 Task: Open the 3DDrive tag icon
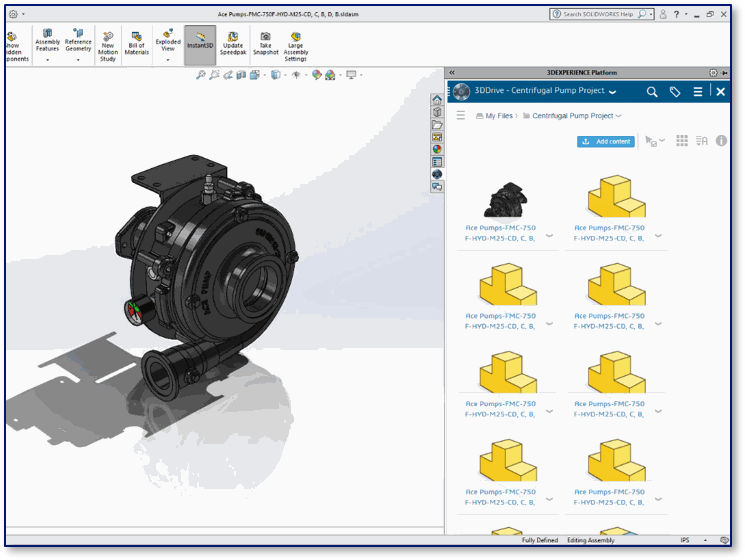tap(675, 92)
